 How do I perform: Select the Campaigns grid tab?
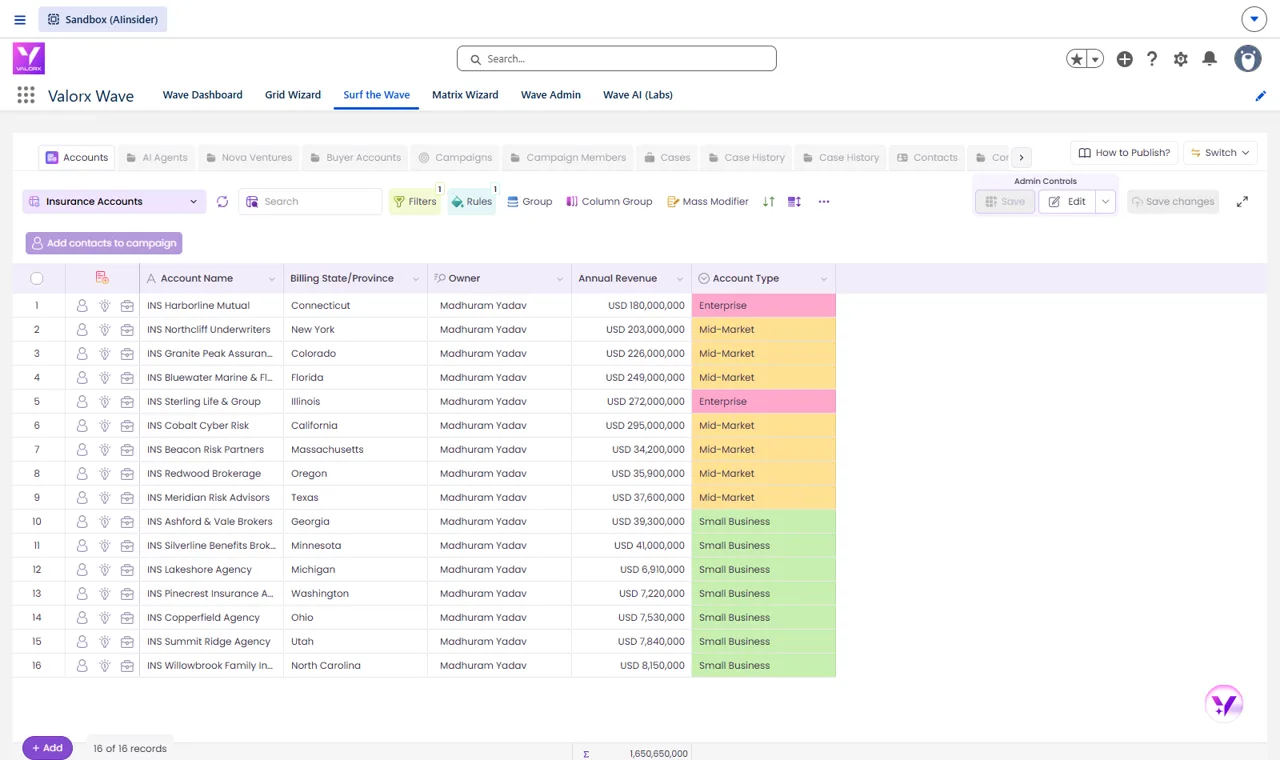tap(455, 158)
